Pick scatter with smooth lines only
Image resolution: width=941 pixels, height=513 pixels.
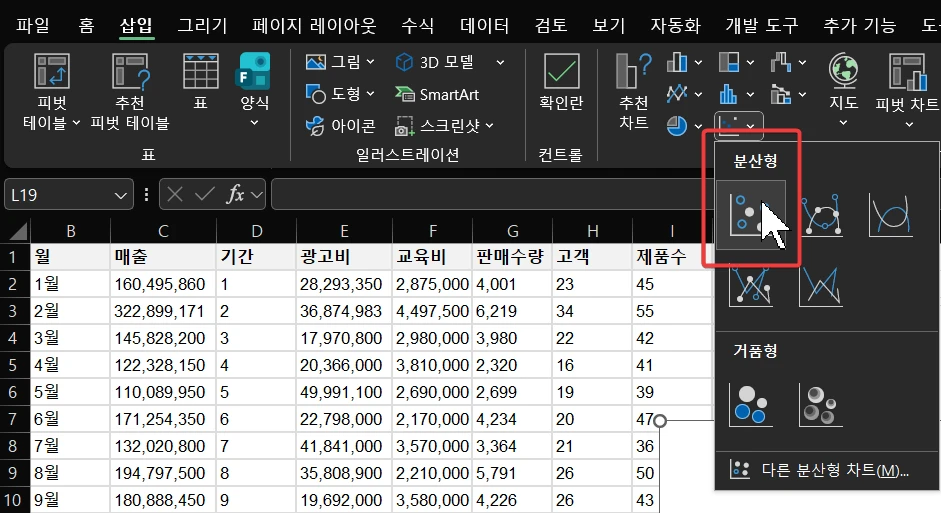tap(890, 215)
